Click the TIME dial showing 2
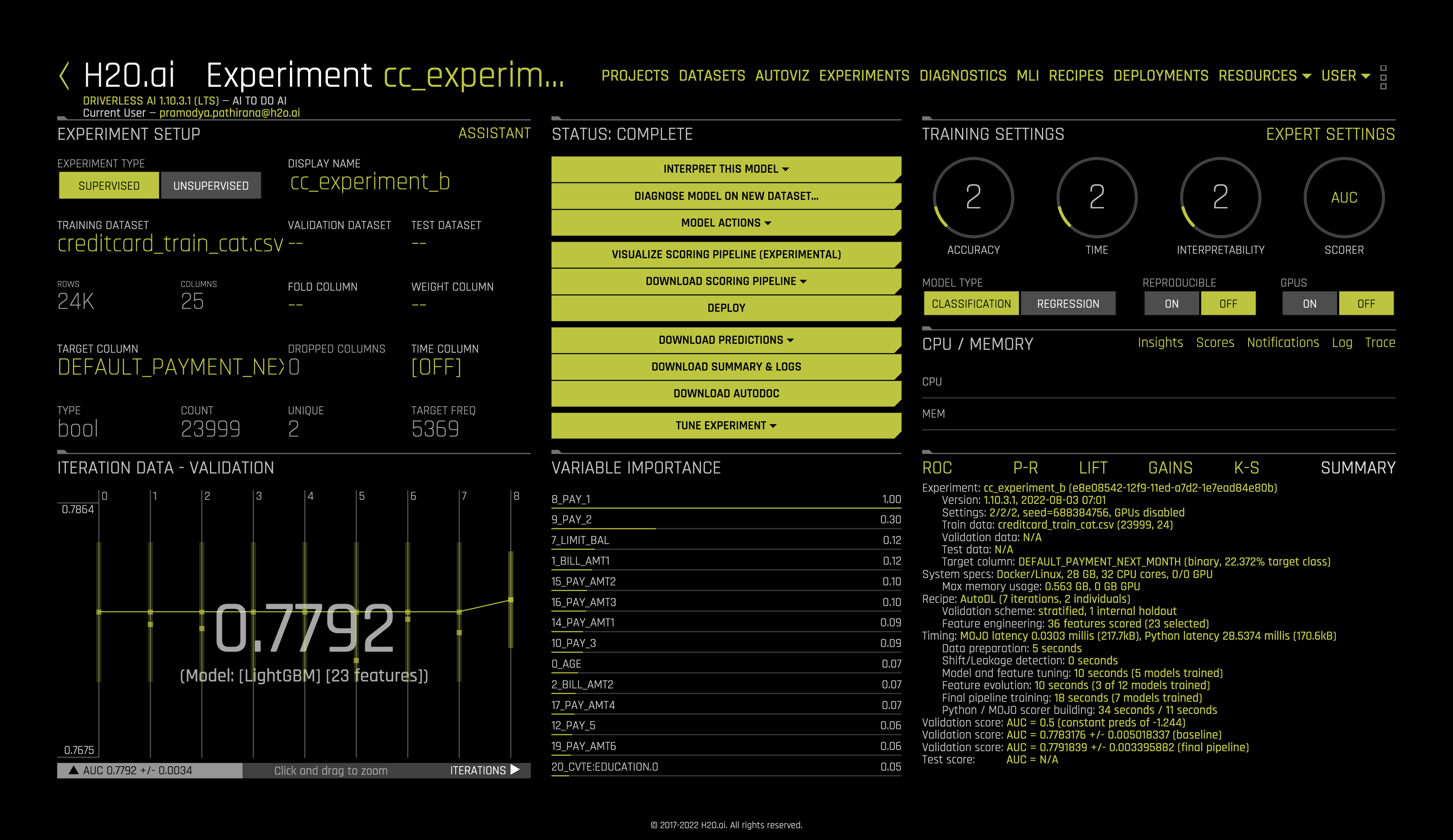Viewport: 1453px width, 840px height. pyautogui.click(x=1097, y=197)
